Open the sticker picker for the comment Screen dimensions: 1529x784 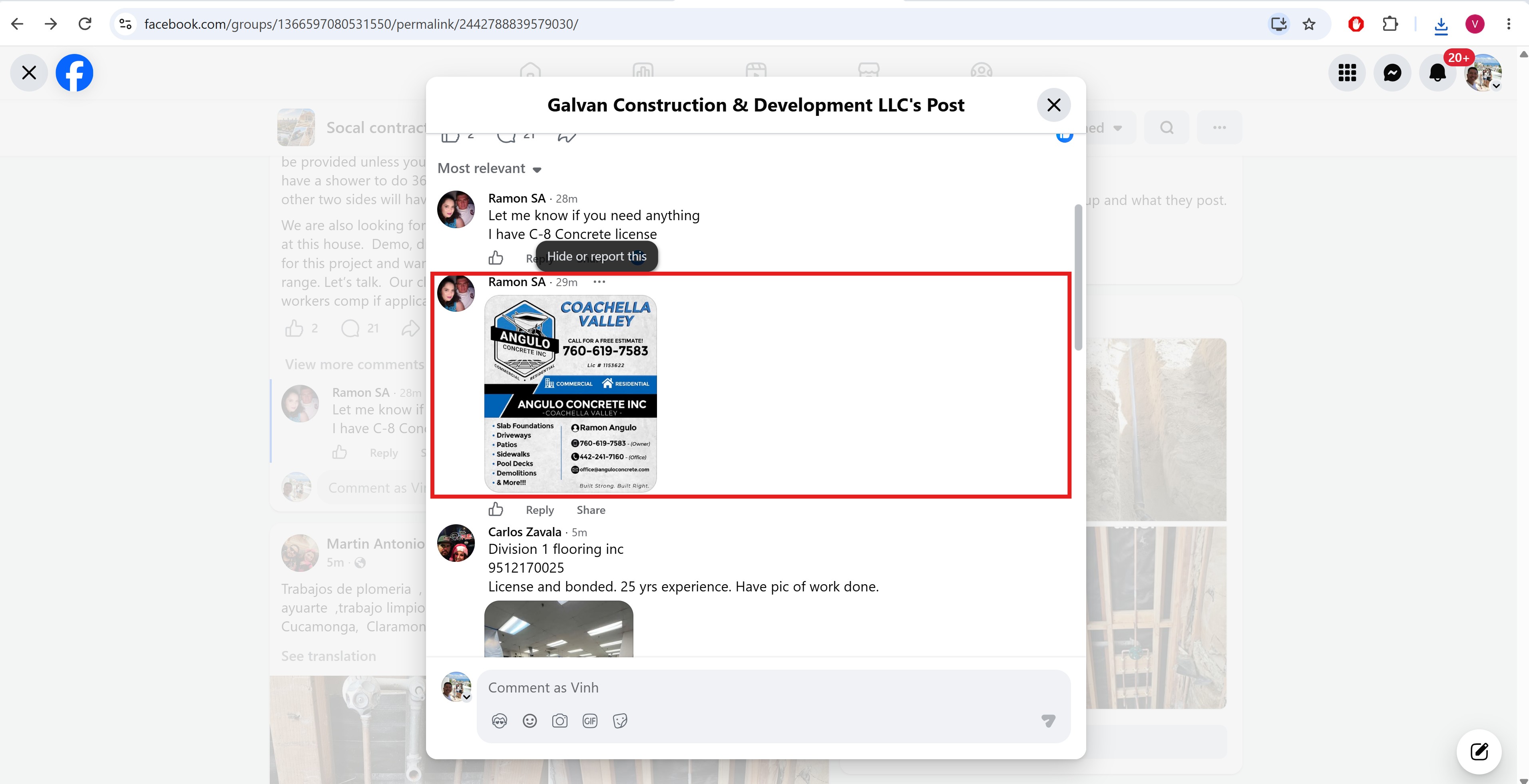(x=620, y=720)
